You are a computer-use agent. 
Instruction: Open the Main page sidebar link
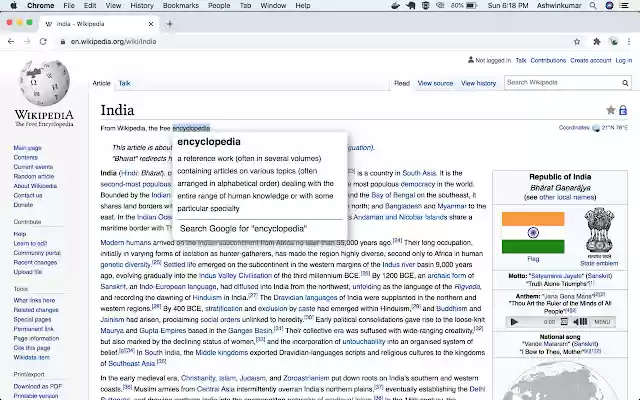27,148
